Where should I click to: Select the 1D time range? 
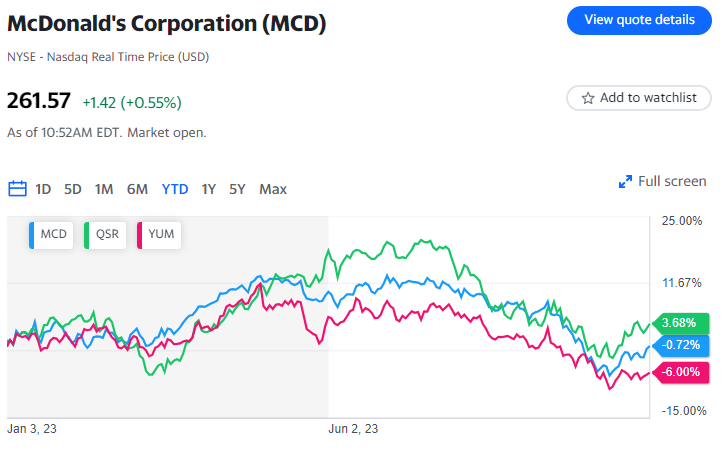(x=43, y=189)
